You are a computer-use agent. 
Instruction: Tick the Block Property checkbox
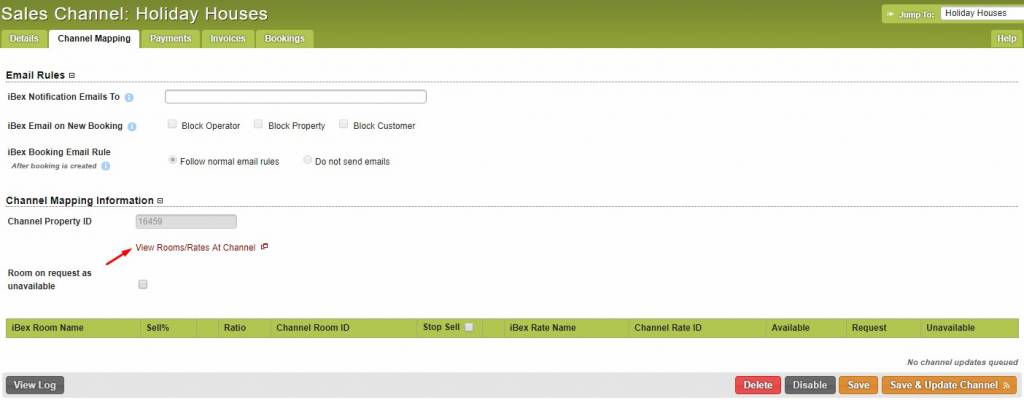[x=259, y=124]
